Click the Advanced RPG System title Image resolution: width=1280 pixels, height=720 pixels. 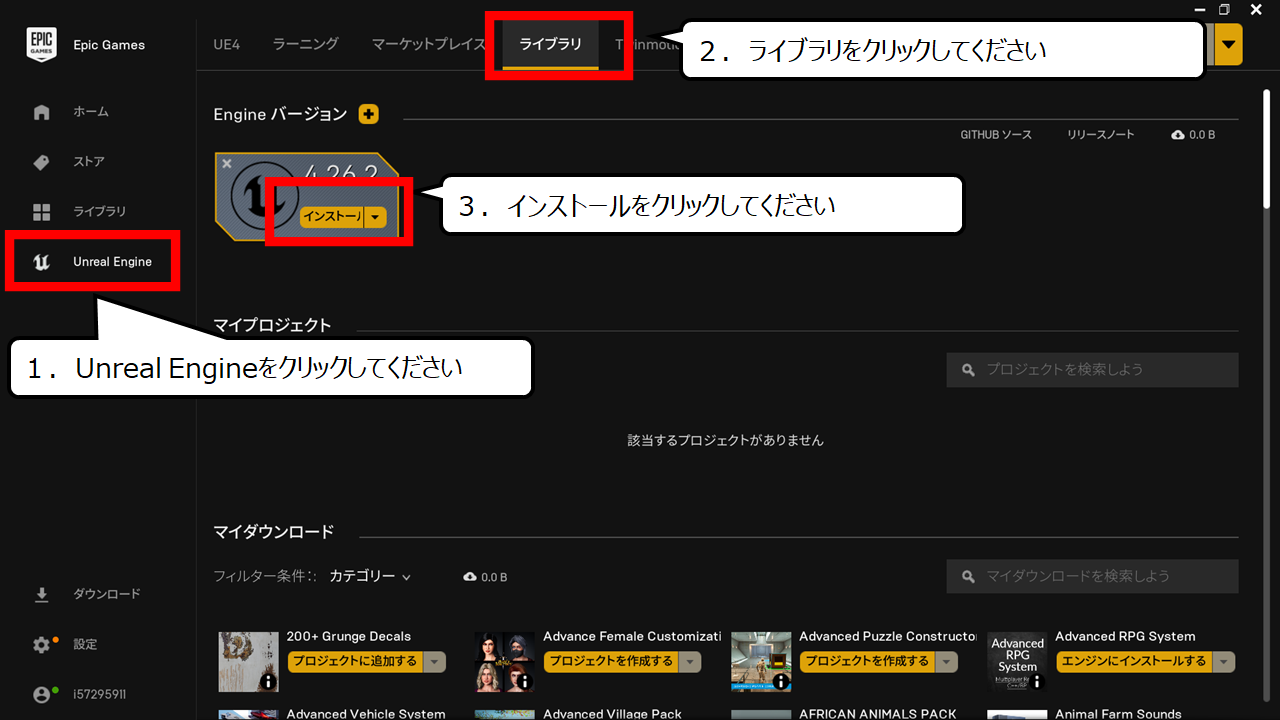tap(1125, 637)
